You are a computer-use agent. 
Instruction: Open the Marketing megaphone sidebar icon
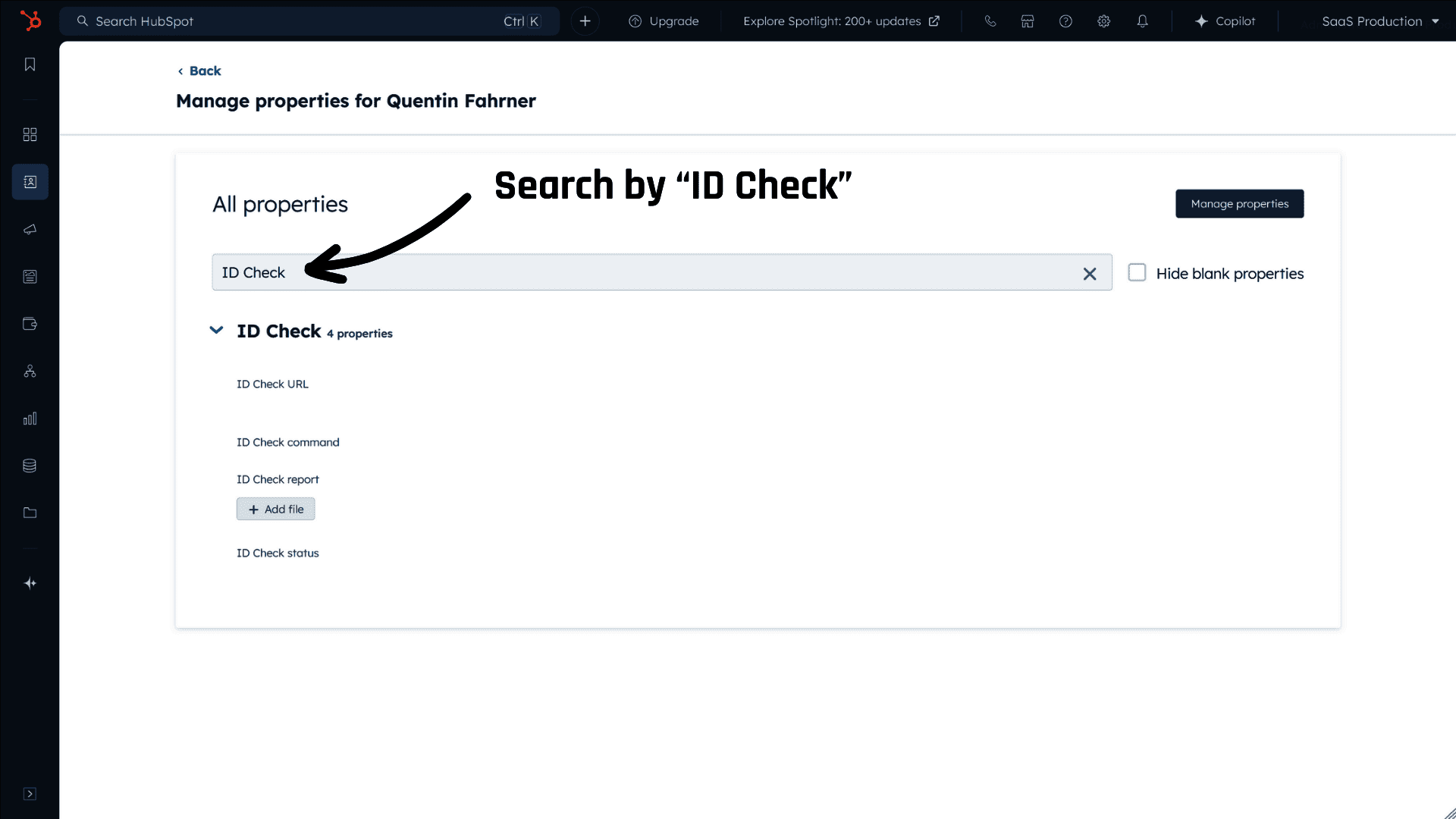pyautogui.click(x=30, y=229)
